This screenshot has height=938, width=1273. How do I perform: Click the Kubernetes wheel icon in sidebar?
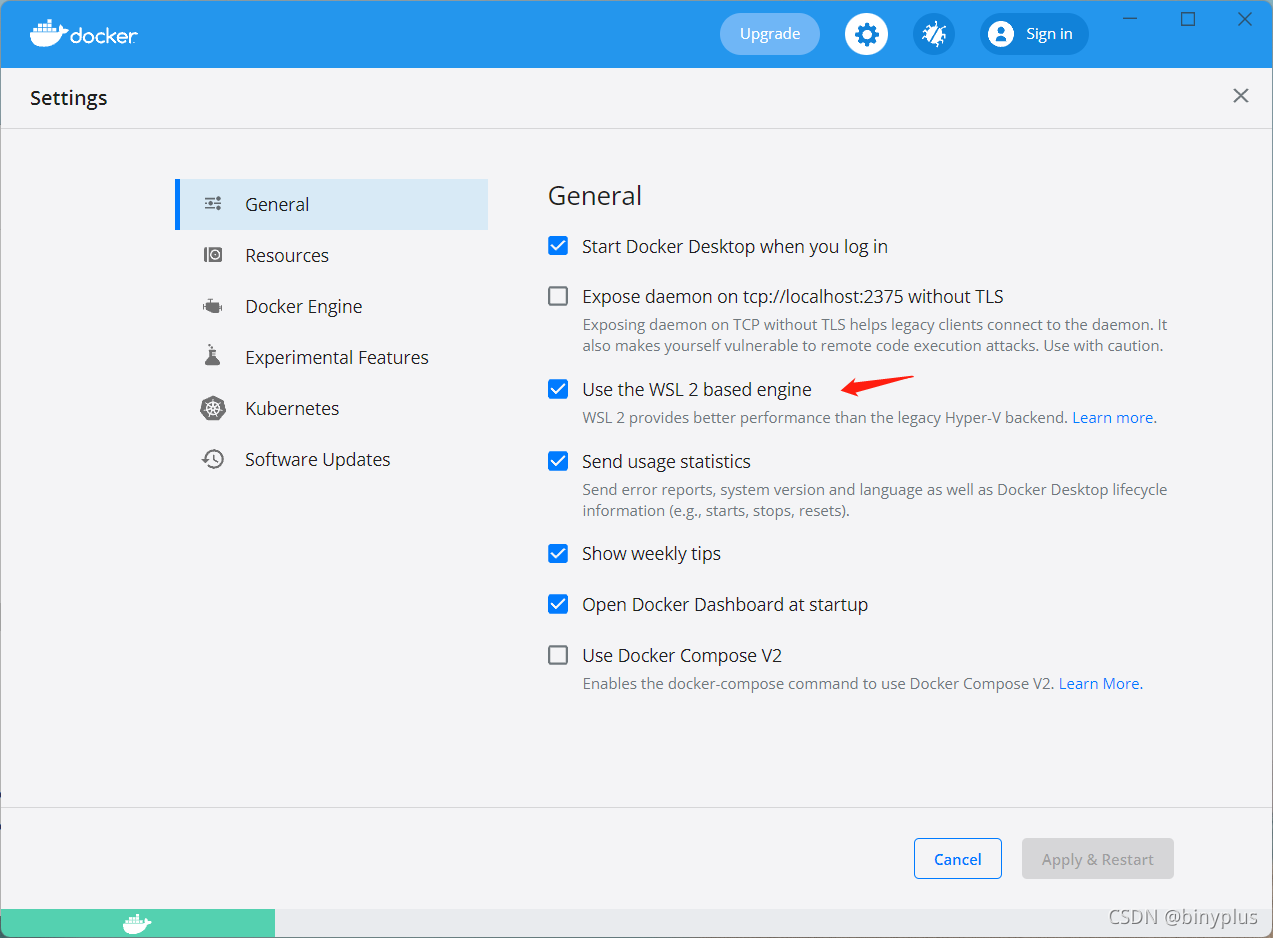click(213, 408)
